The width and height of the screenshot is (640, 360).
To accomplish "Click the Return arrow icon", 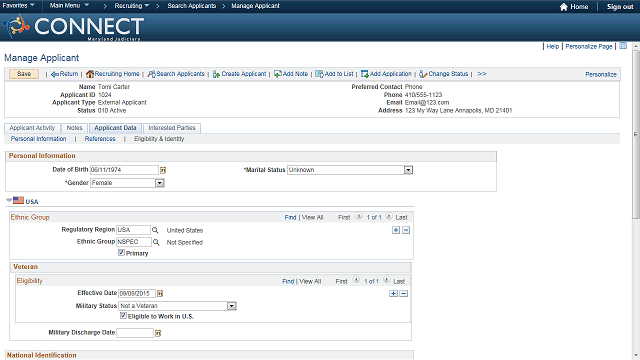I will [55, 74].
